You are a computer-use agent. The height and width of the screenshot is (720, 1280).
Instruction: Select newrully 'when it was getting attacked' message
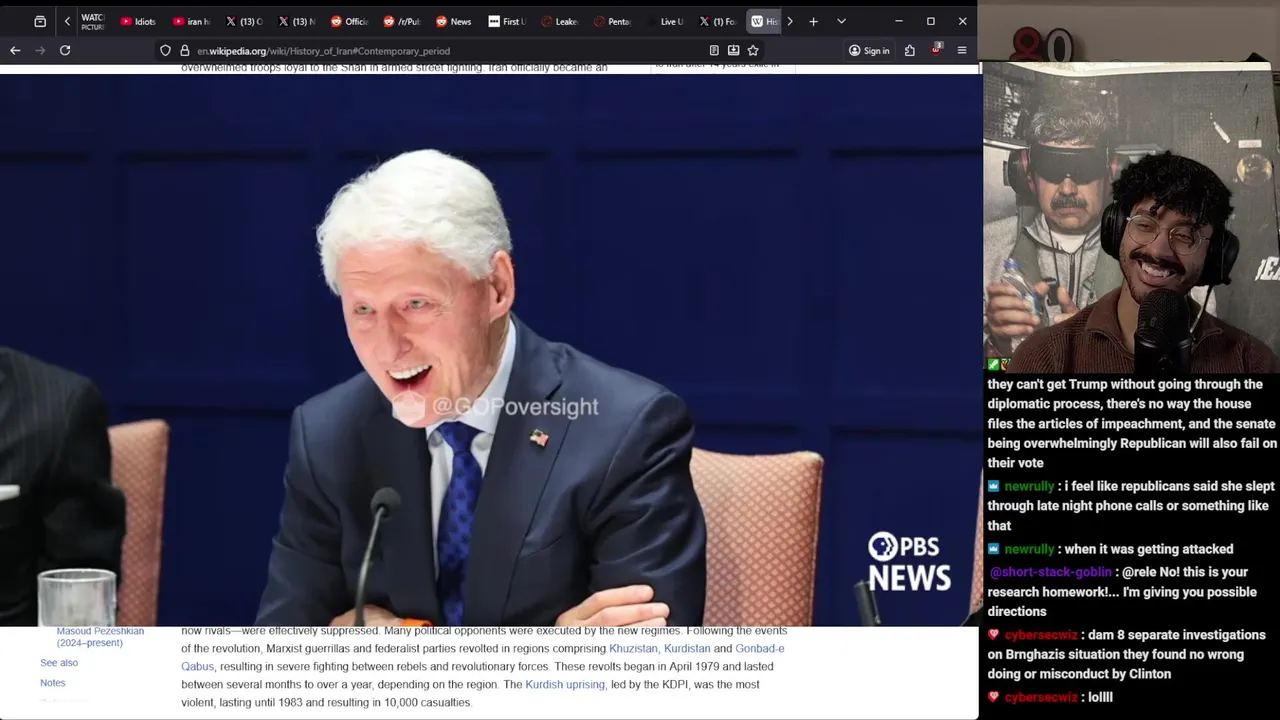point(1110,549)
